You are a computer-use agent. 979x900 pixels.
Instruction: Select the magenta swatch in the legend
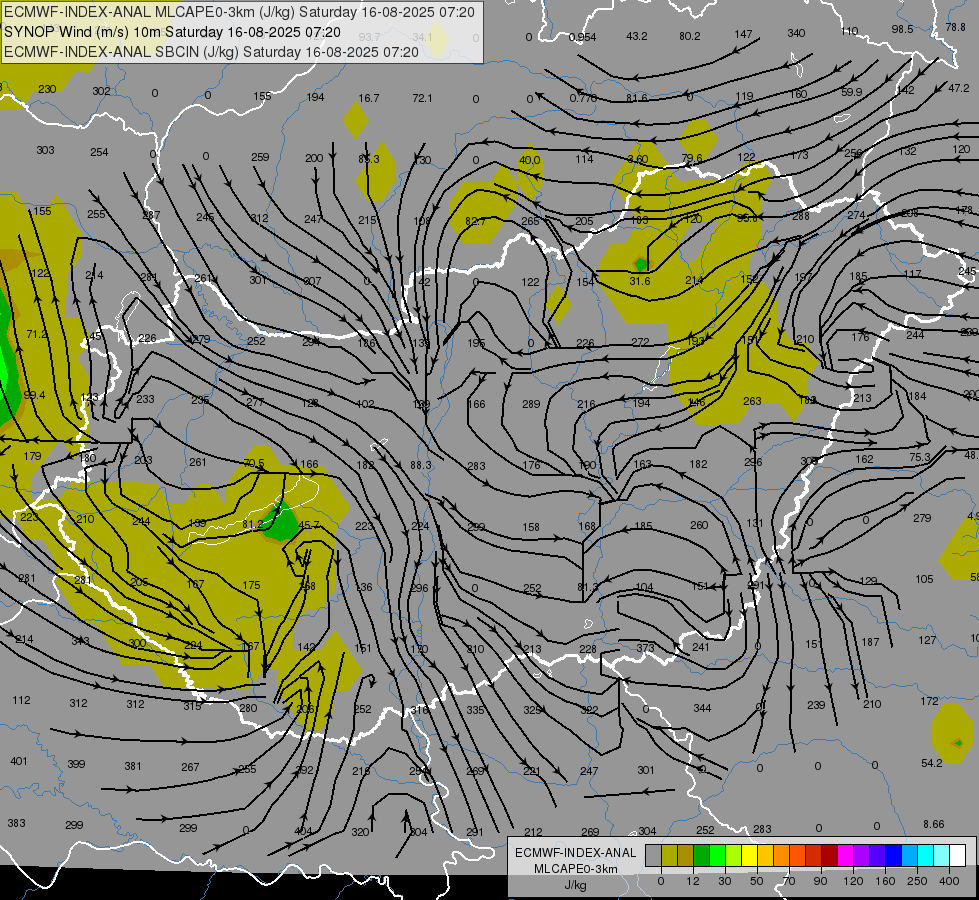(845, 856)
